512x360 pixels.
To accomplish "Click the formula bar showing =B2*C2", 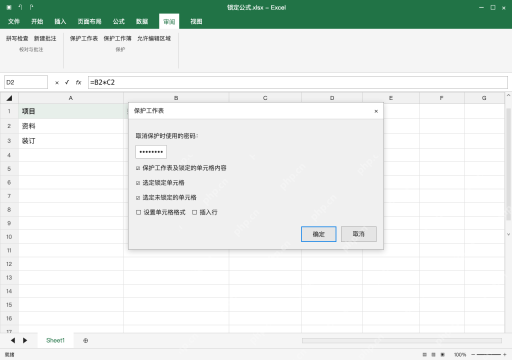I will pos(298,82).
